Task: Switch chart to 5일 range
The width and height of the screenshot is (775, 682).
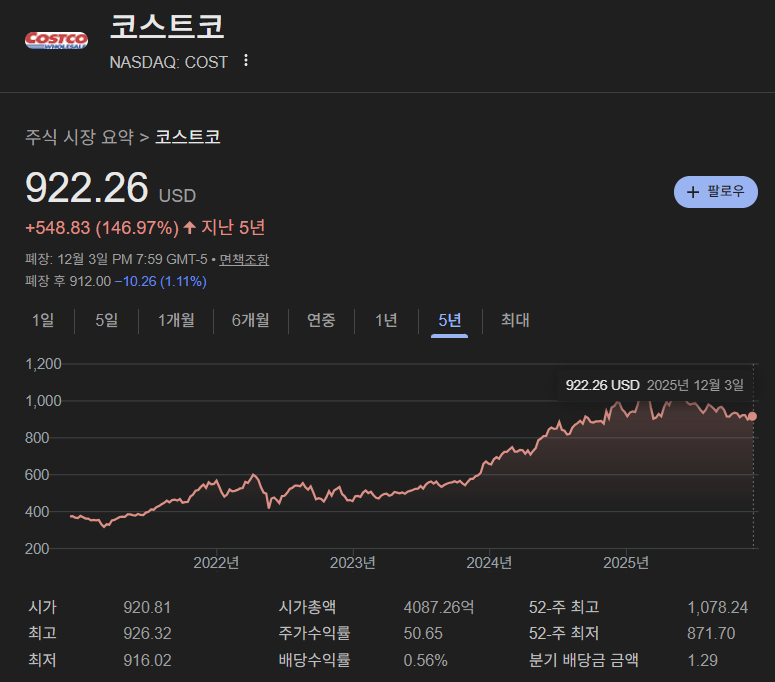Action: (107, 320)
